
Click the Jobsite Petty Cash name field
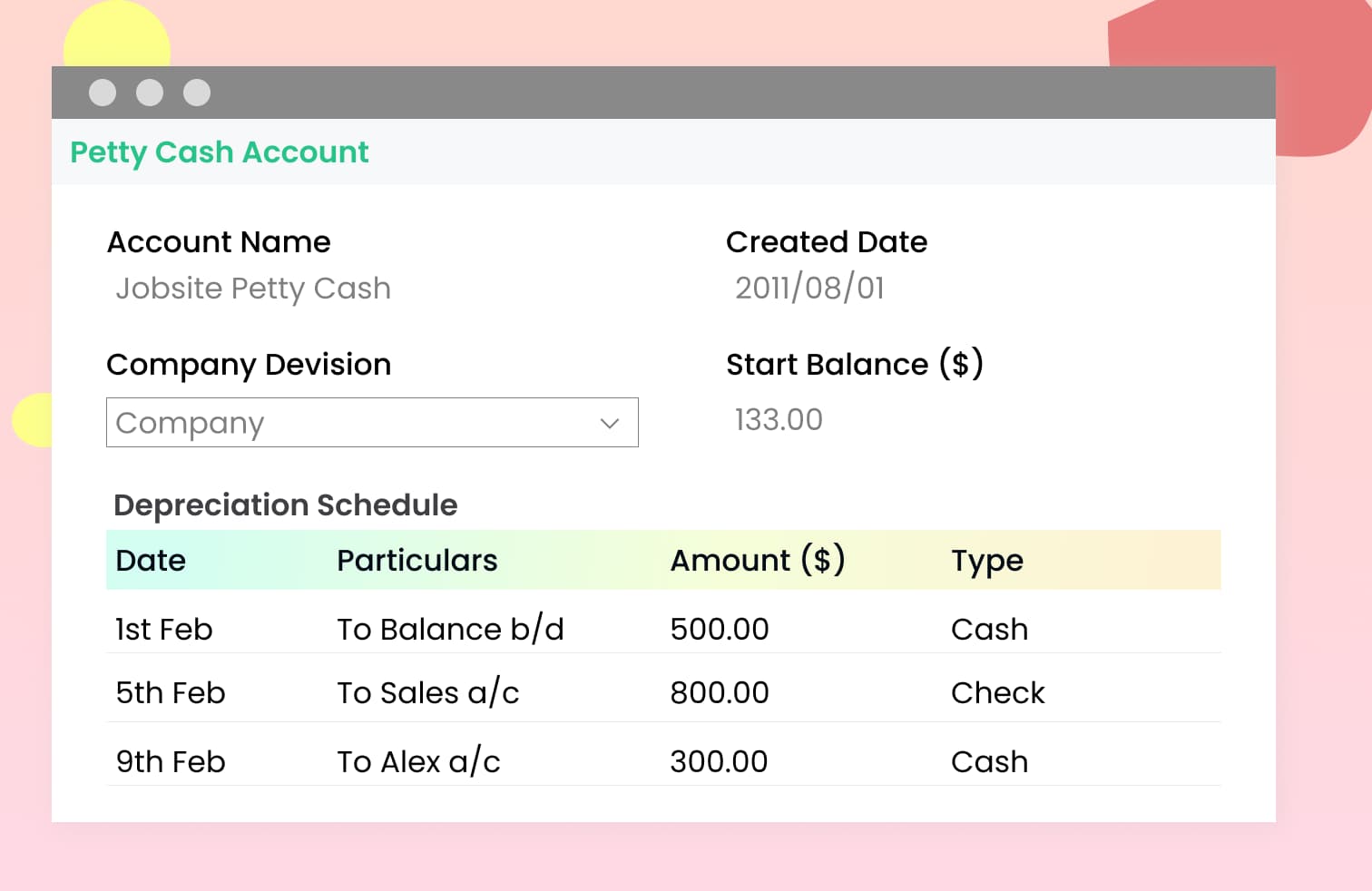pyautogui.click(x=253, y=289)
